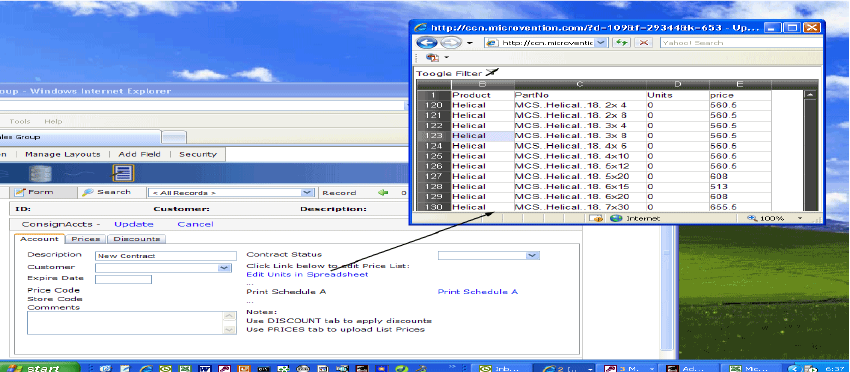Click the Forward arrow in popup browser
This screenshot has height=372, width=850.
(x=450, y=43)
